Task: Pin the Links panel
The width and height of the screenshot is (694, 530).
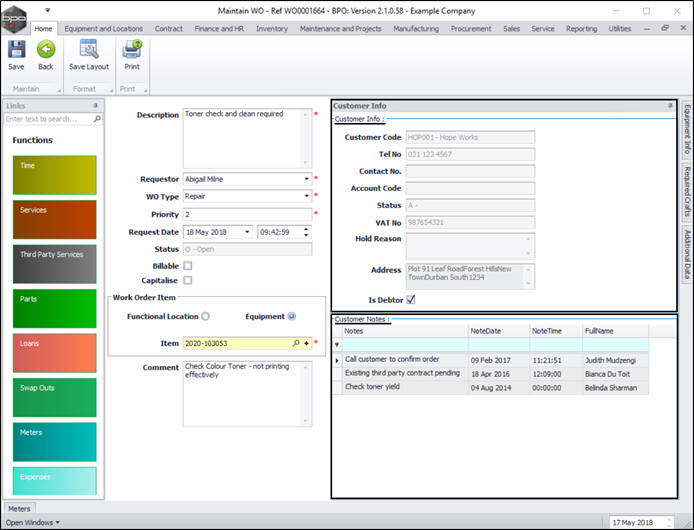Action: 95,105
